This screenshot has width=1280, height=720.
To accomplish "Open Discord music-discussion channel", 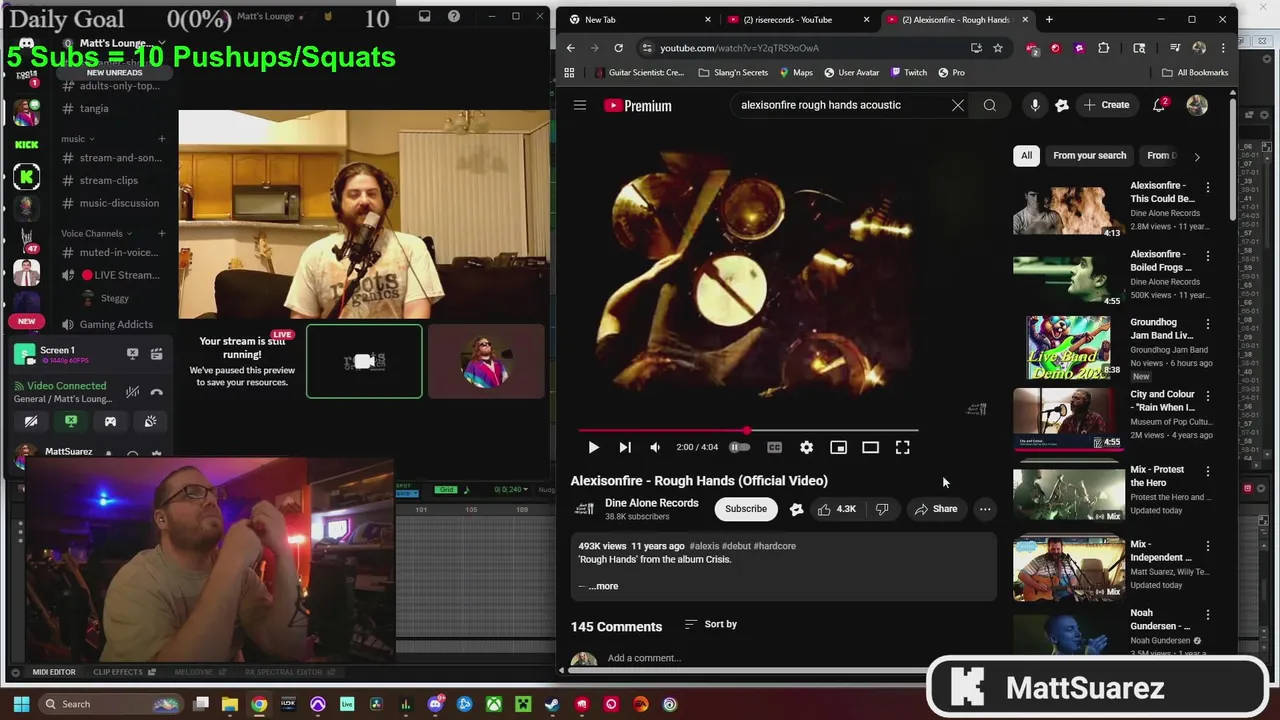I will pyautogui.click(x=119, y=203).
